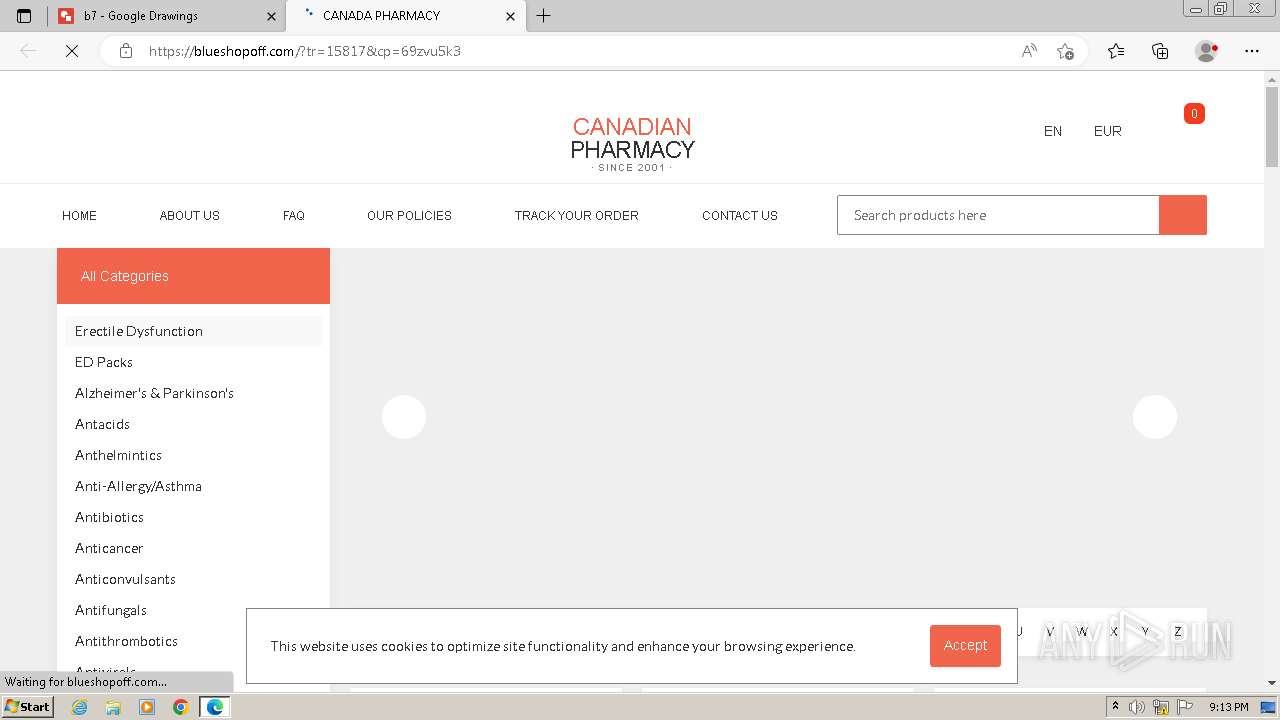Open Anthelmintics category
The width and height of the screenshot is (1280, 720).
(x=118, y=455)
